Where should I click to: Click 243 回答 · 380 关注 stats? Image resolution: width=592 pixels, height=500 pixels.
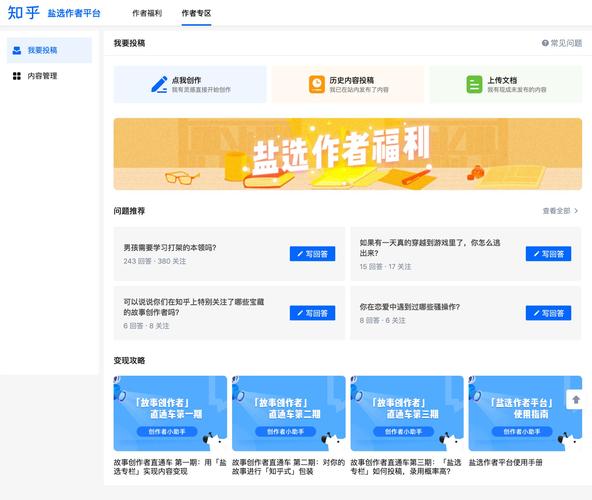tap(154, 261)
